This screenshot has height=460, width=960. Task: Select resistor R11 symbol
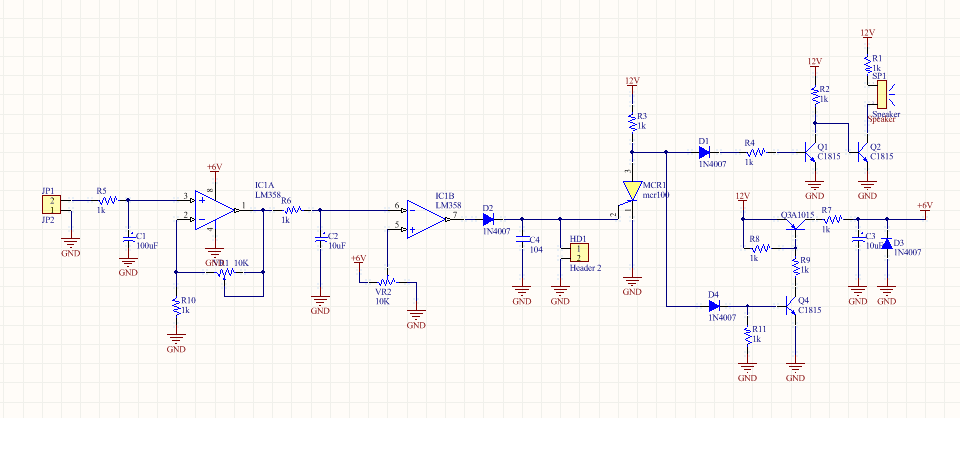click(748, 336)
